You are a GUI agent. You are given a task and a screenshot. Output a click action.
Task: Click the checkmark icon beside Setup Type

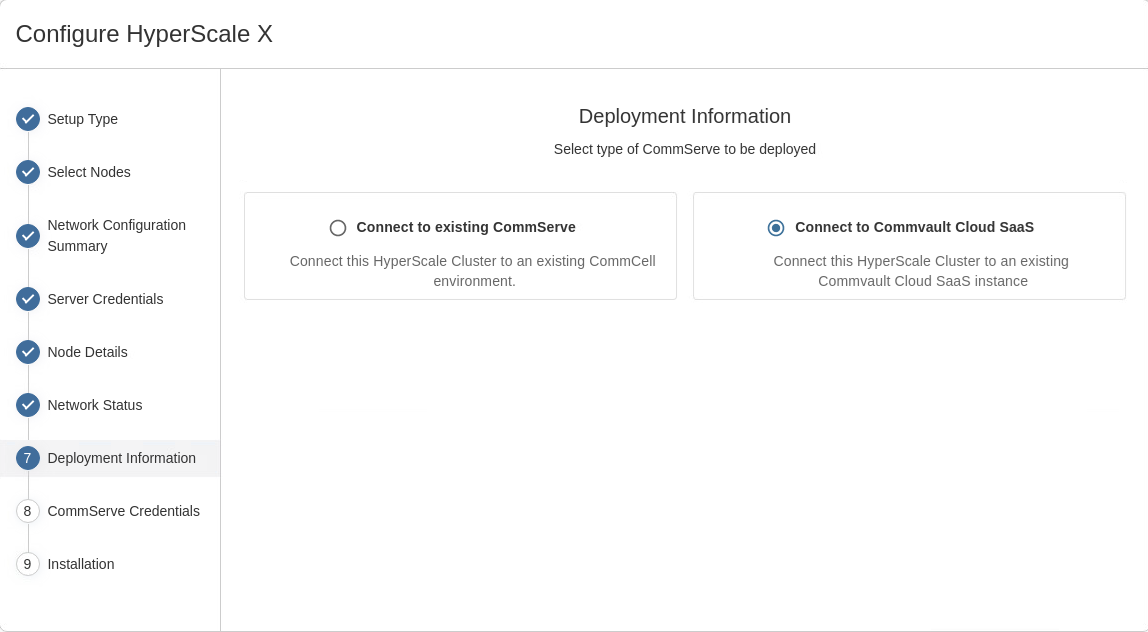(28, 119)
